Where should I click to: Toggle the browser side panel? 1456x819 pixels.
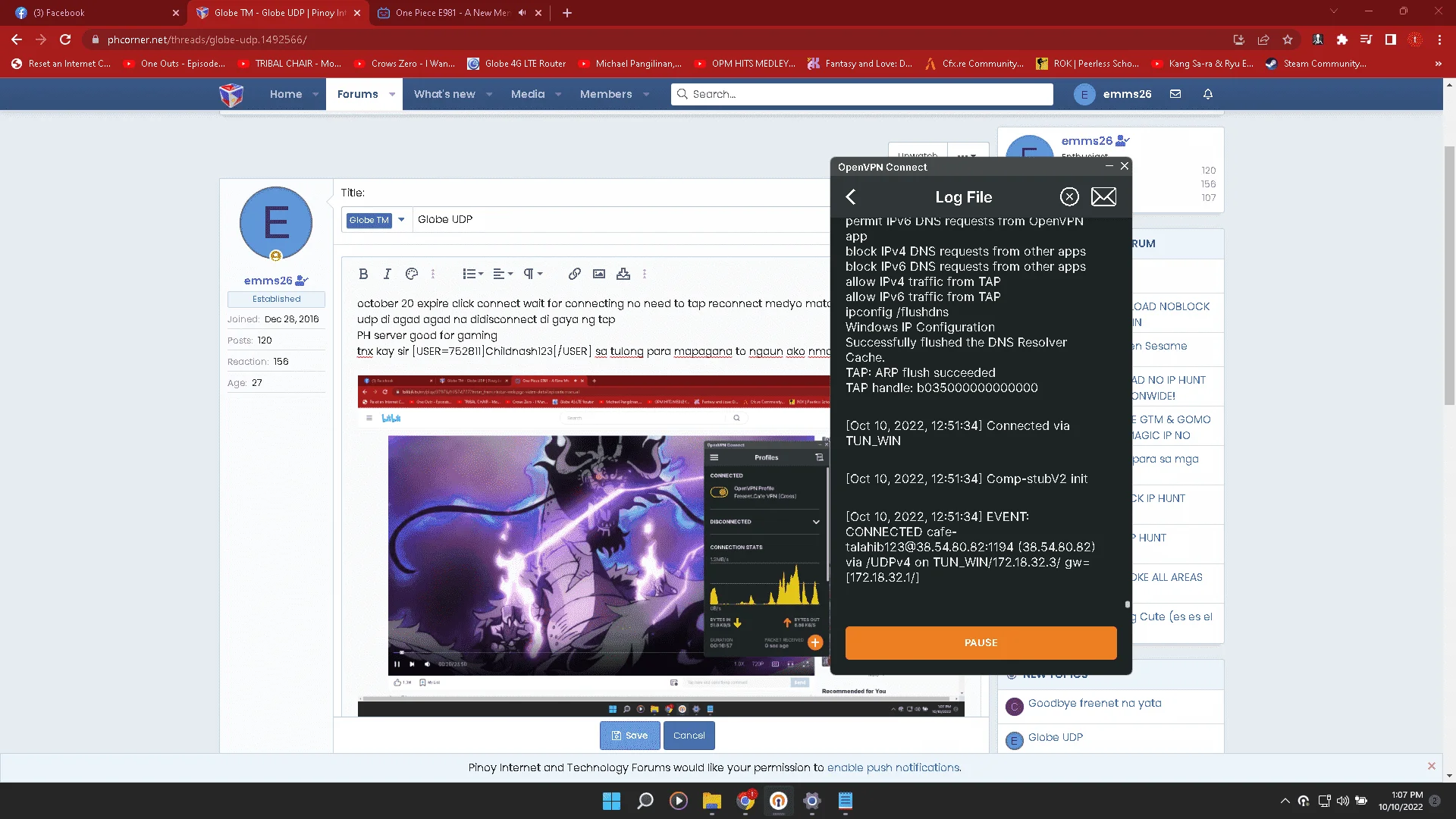click(1391, 39)
